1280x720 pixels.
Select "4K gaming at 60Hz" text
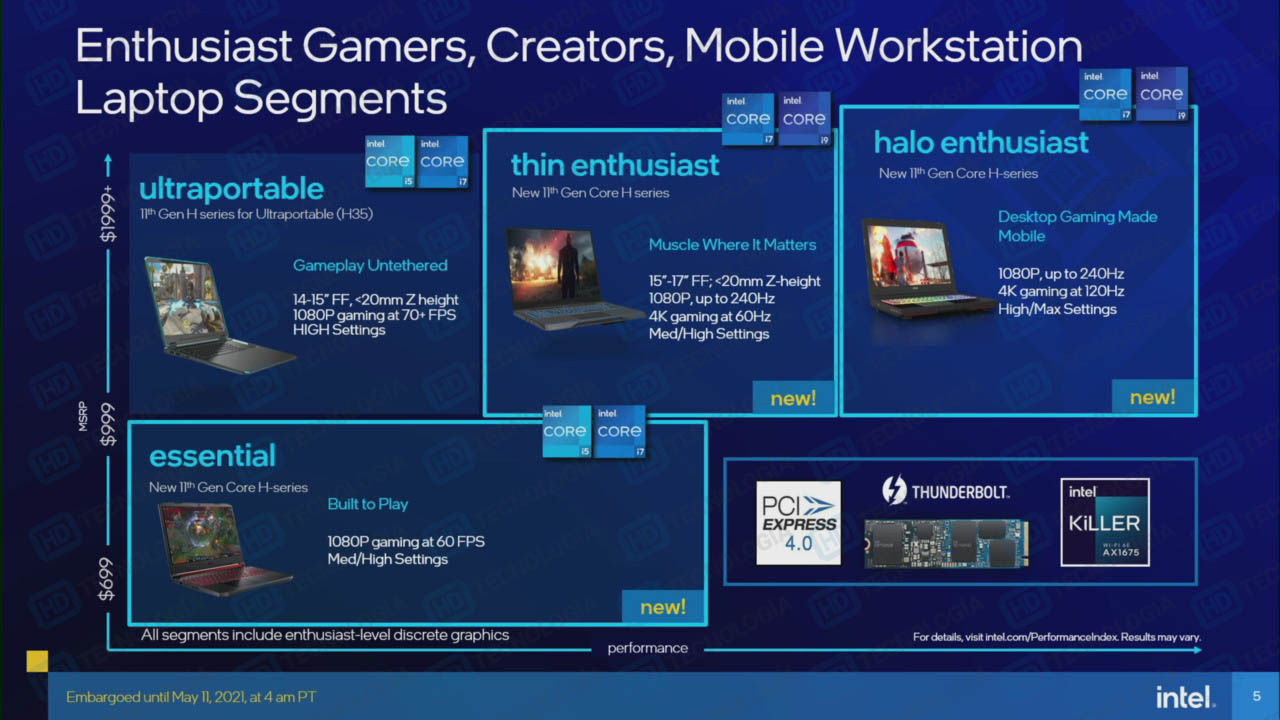709,316
